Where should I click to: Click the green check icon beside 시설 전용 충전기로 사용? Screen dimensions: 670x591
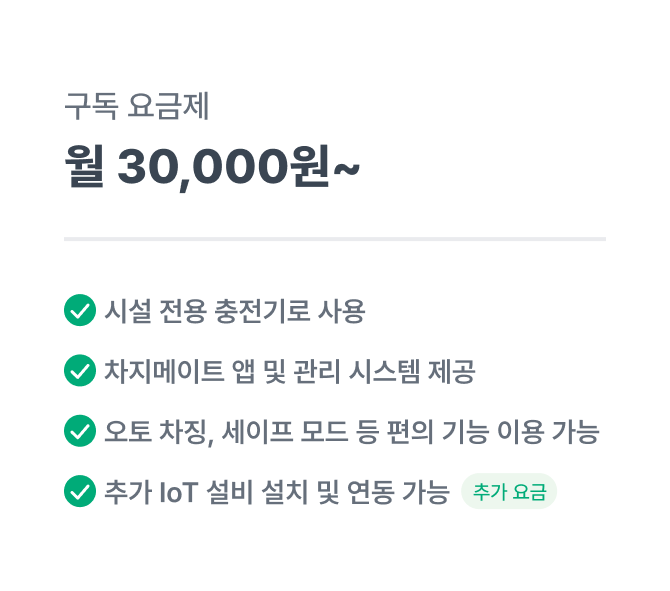pyautogui.click(x=80, y=310)
